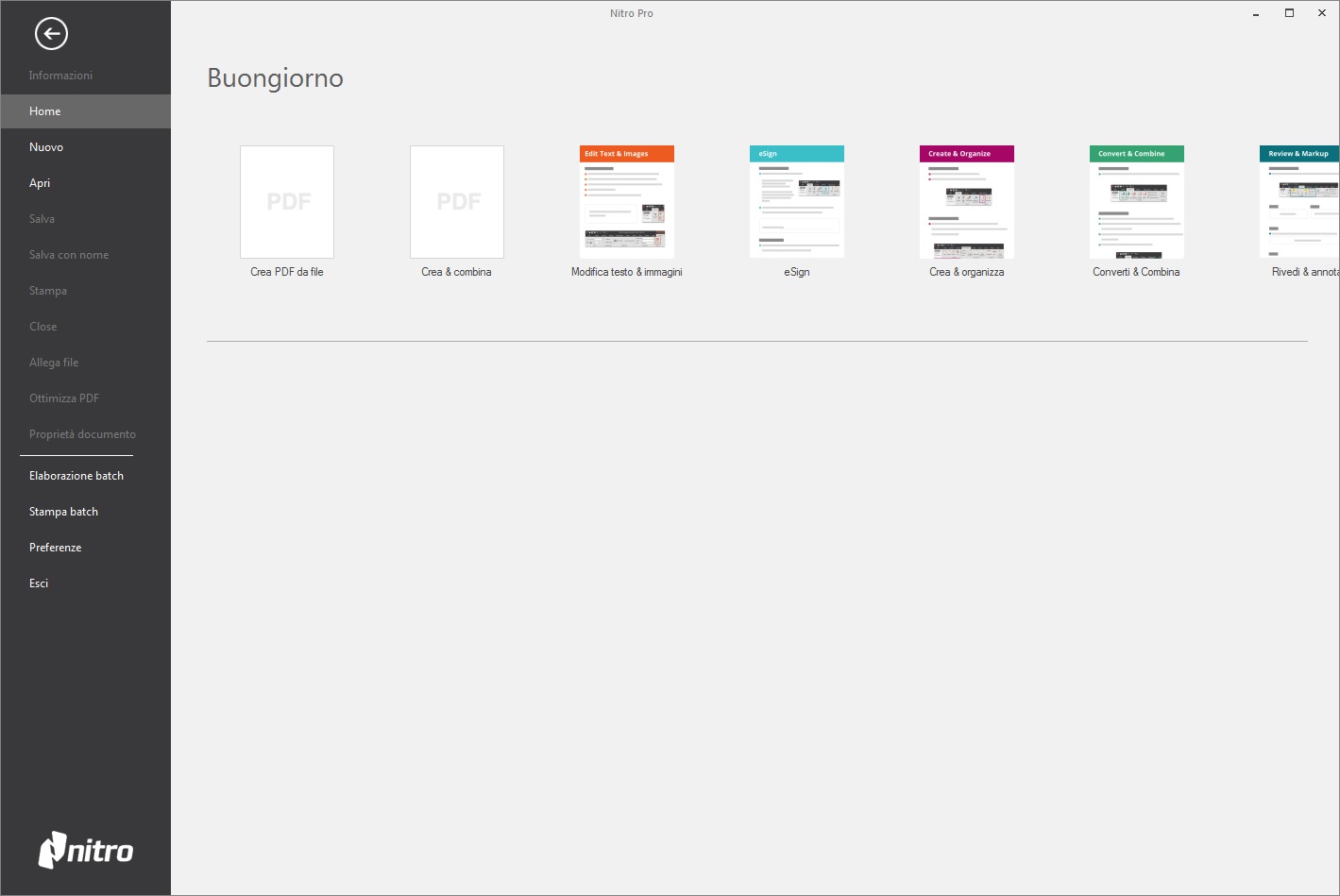Viewport: 1340px width, 896px height.
Task: Click the Nitro logo
Action: 86,850
